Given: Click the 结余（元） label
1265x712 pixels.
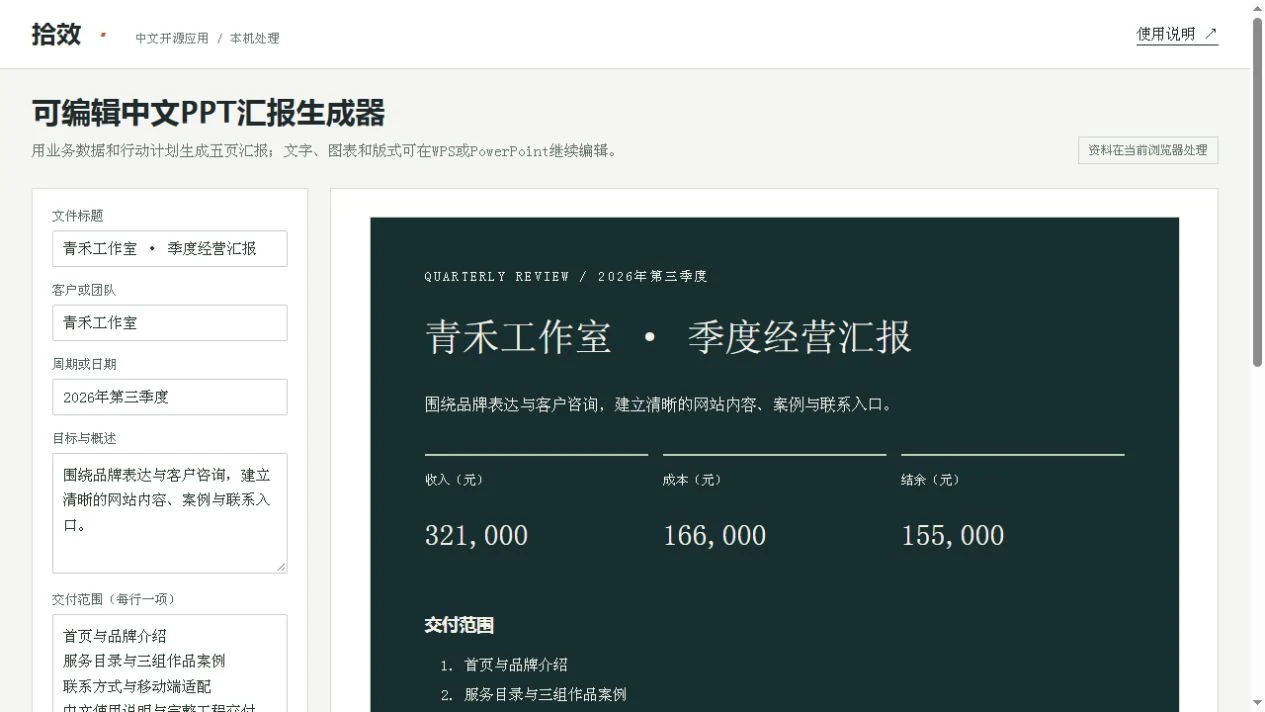Looking at the screenshot, I should pyautogui.click(x=930, y=480).
